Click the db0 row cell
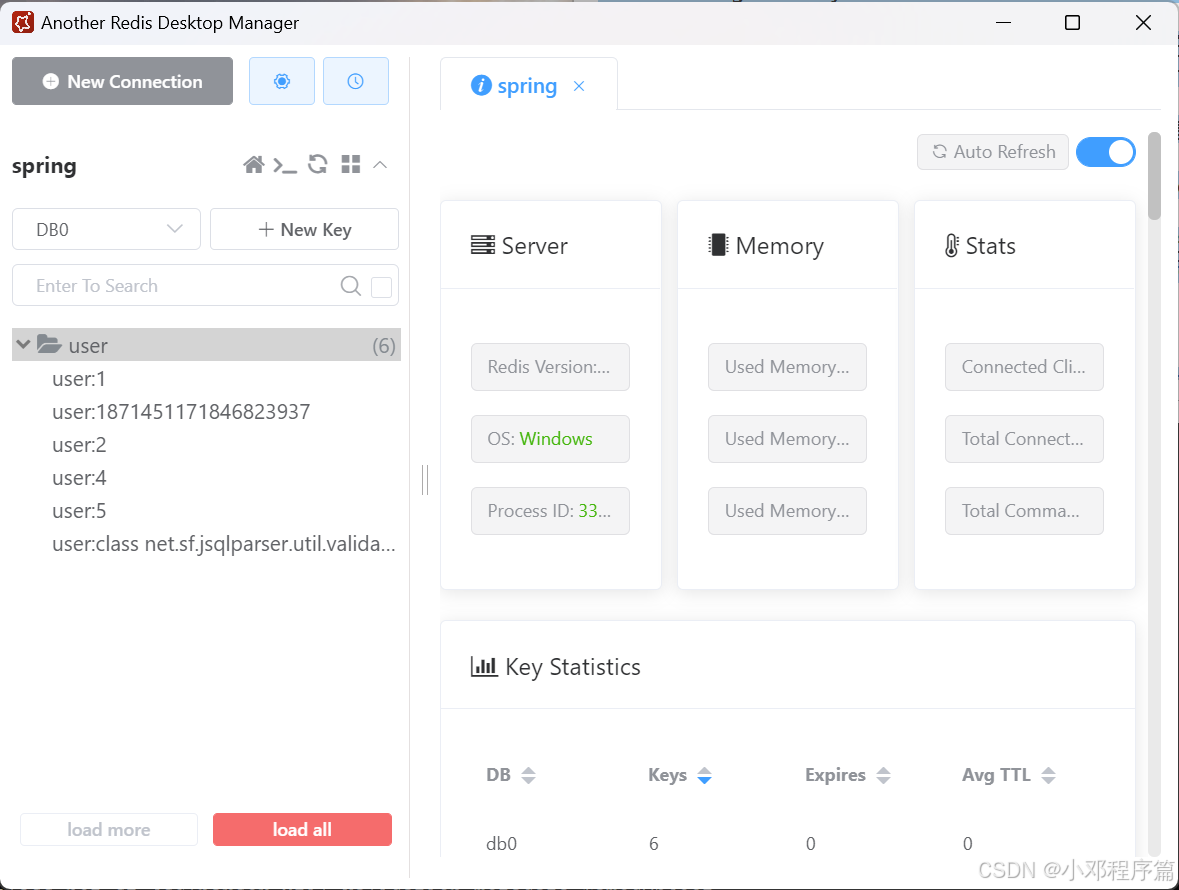Image resolution: width=1179 pixels, height=890 pixels. coord(502,843)
